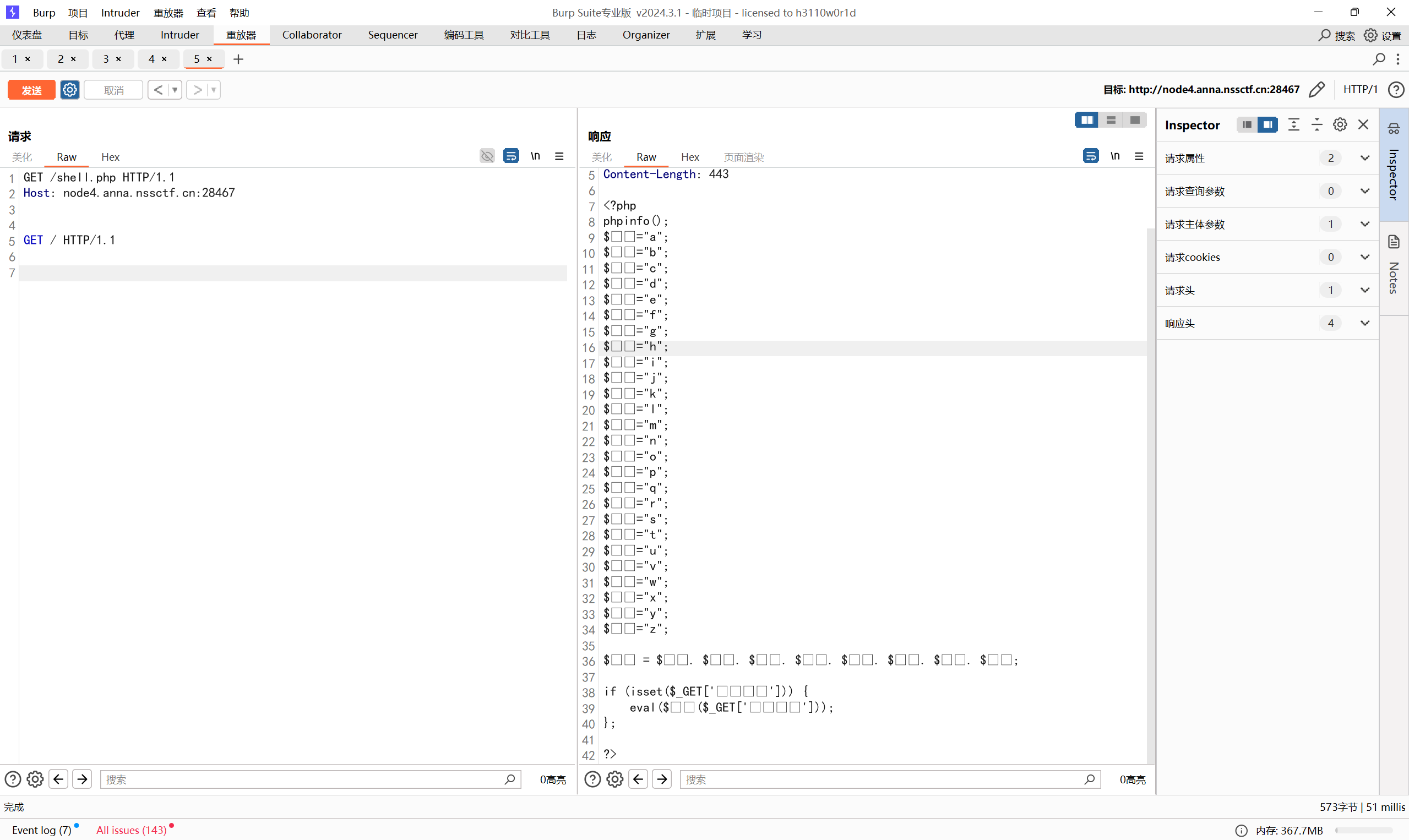Open Event log (7)
This screenshot has height=840, width=1409.
point(42,830)
